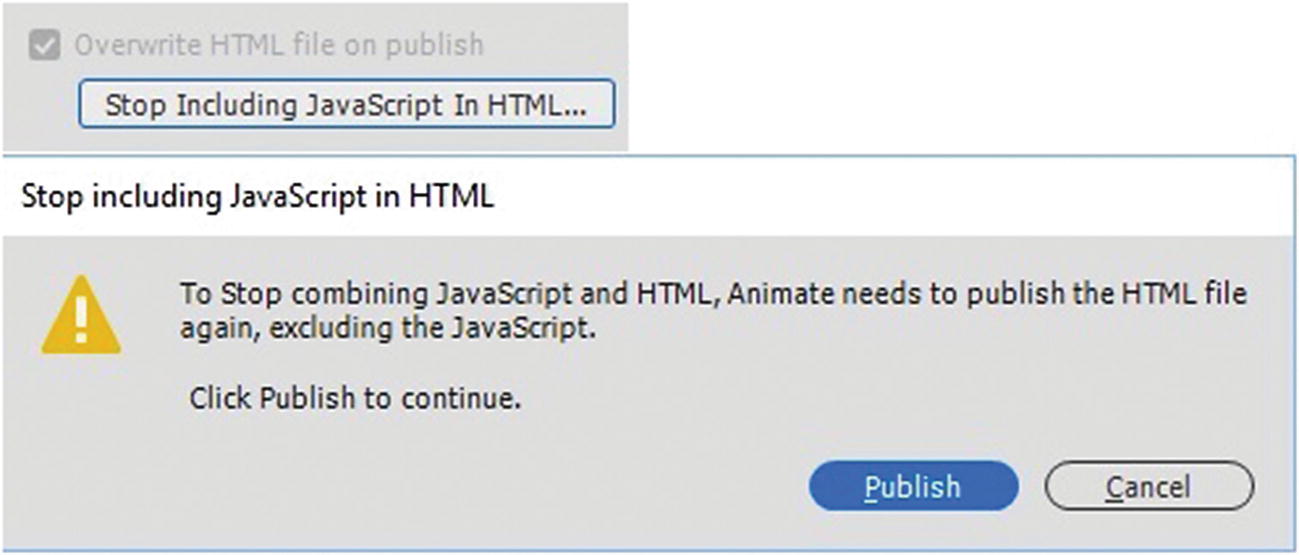Click the message line starting "To Stop combining JavaScript"
The width and height of the screenshot is (1299, 555).
click(x=714, y=295)
